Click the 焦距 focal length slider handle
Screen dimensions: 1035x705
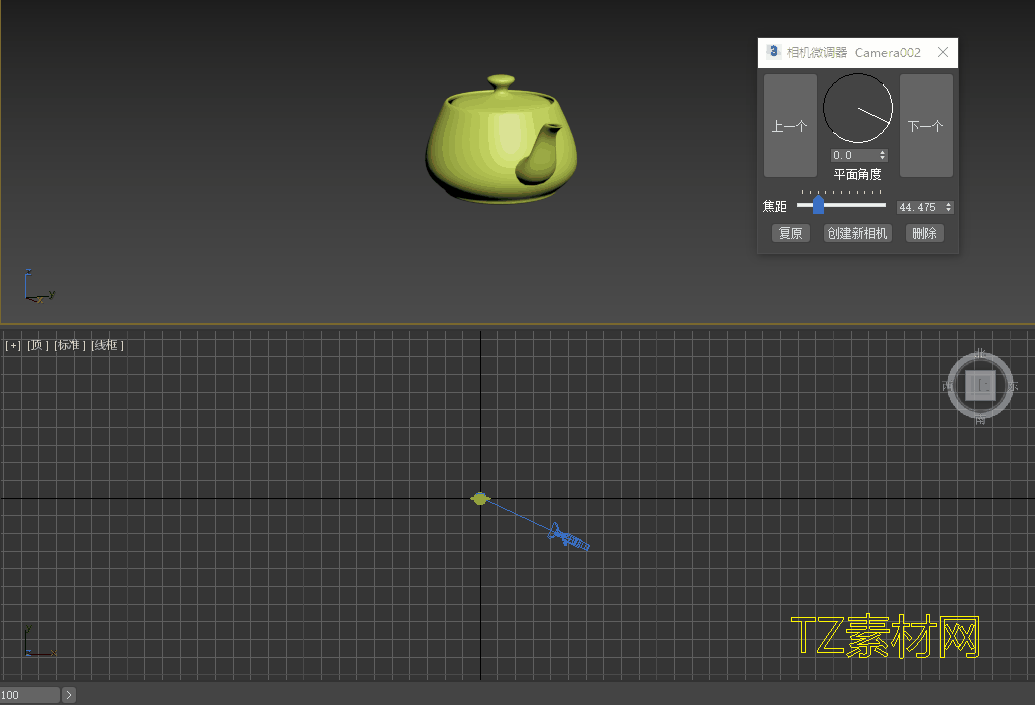pyautogui.click(x=818, y=205)
